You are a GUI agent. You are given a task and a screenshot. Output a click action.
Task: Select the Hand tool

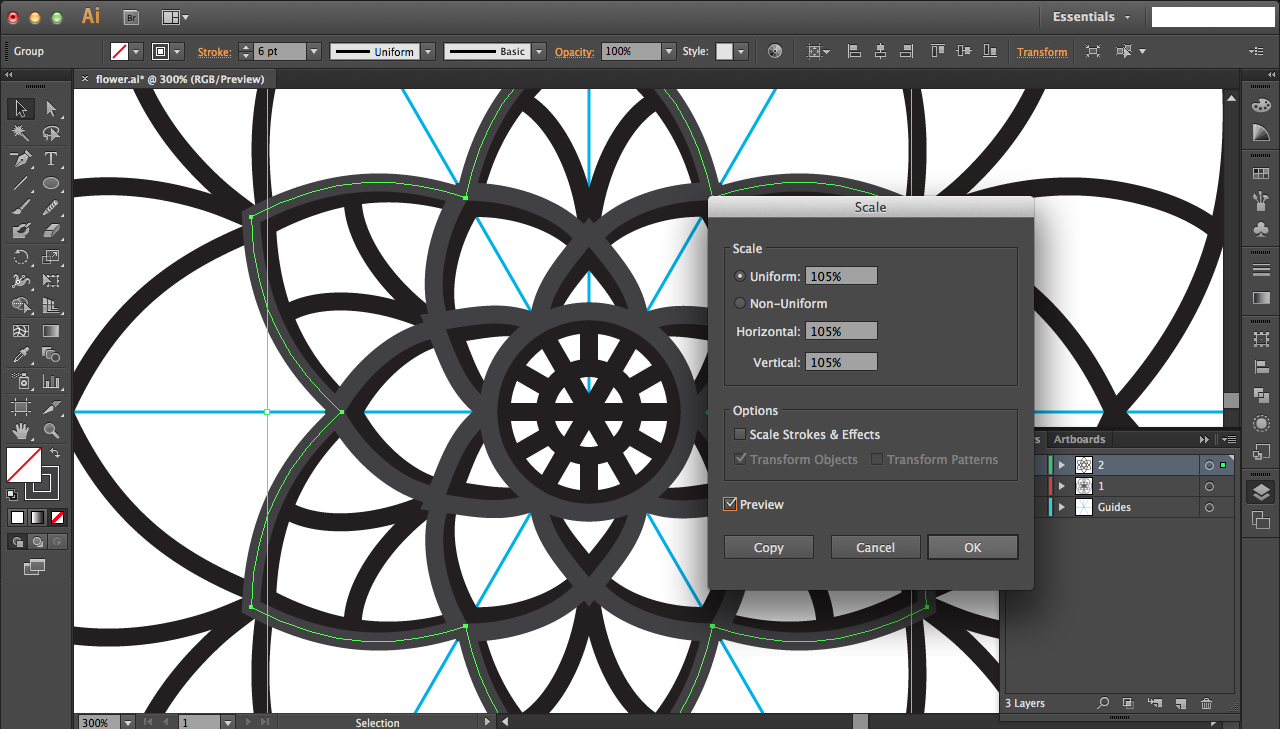[21, 431]
